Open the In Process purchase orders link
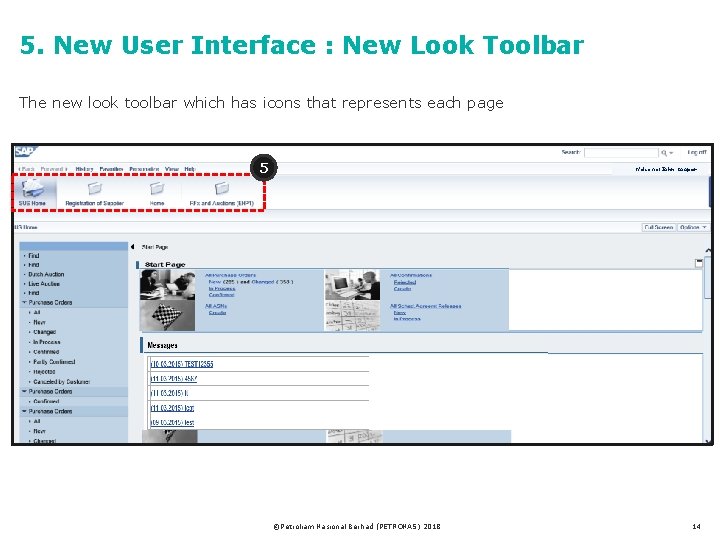The width and height of the screenshot is (720, 540). (222, 288)
